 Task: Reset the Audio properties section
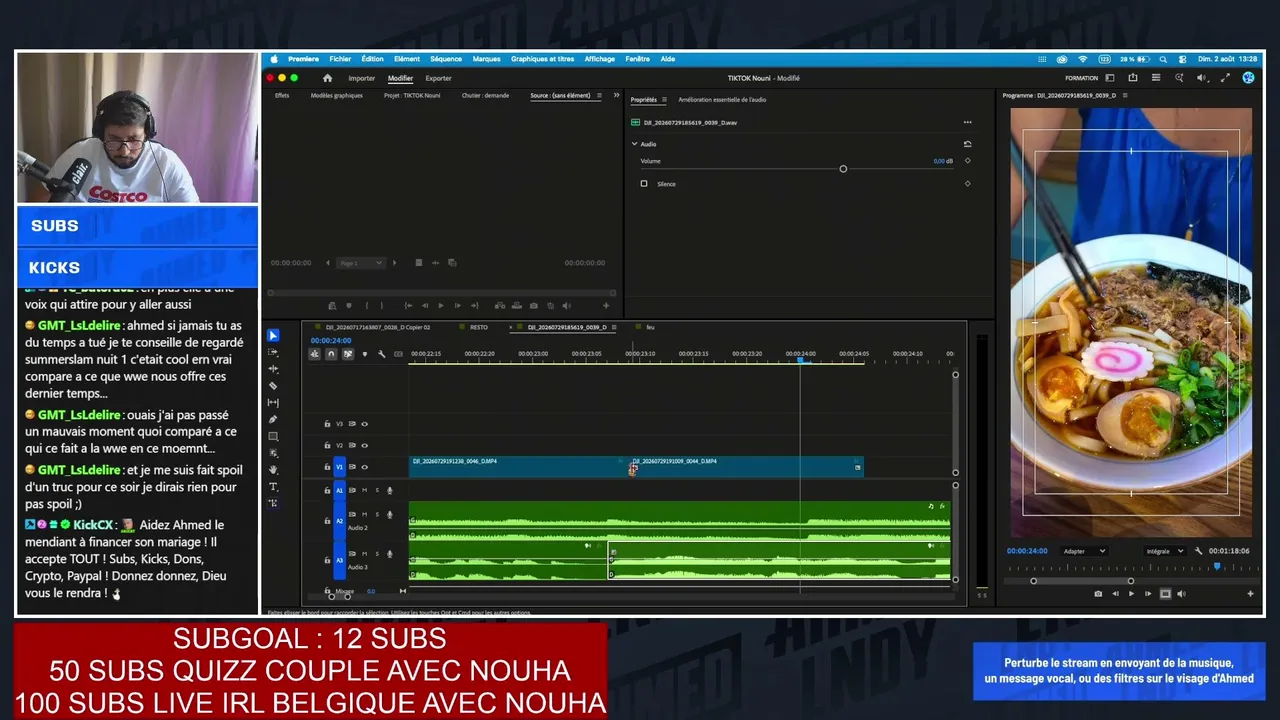(967, 144)
